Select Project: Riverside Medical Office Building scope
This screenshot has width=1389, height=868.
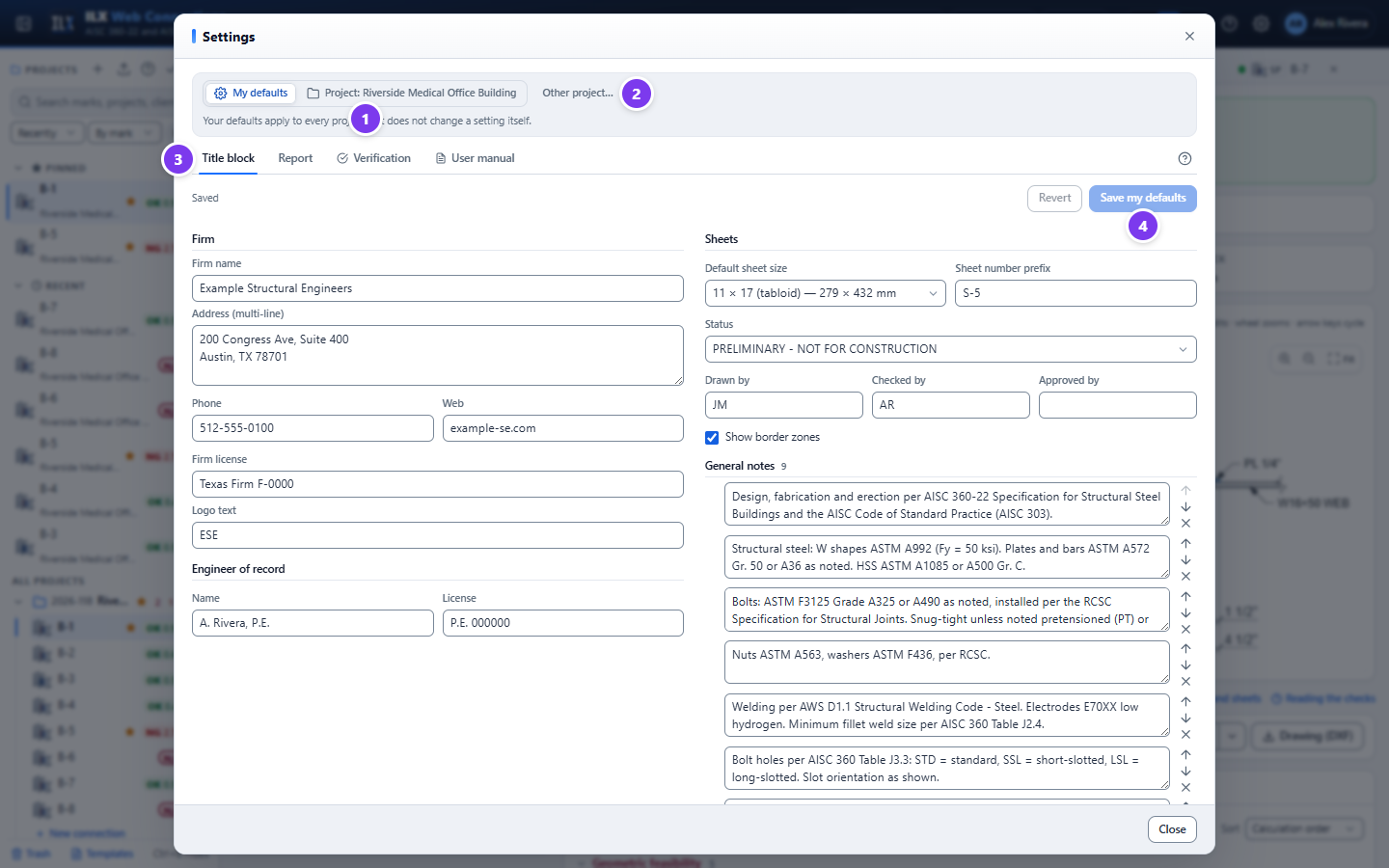(x=411, y=94)
